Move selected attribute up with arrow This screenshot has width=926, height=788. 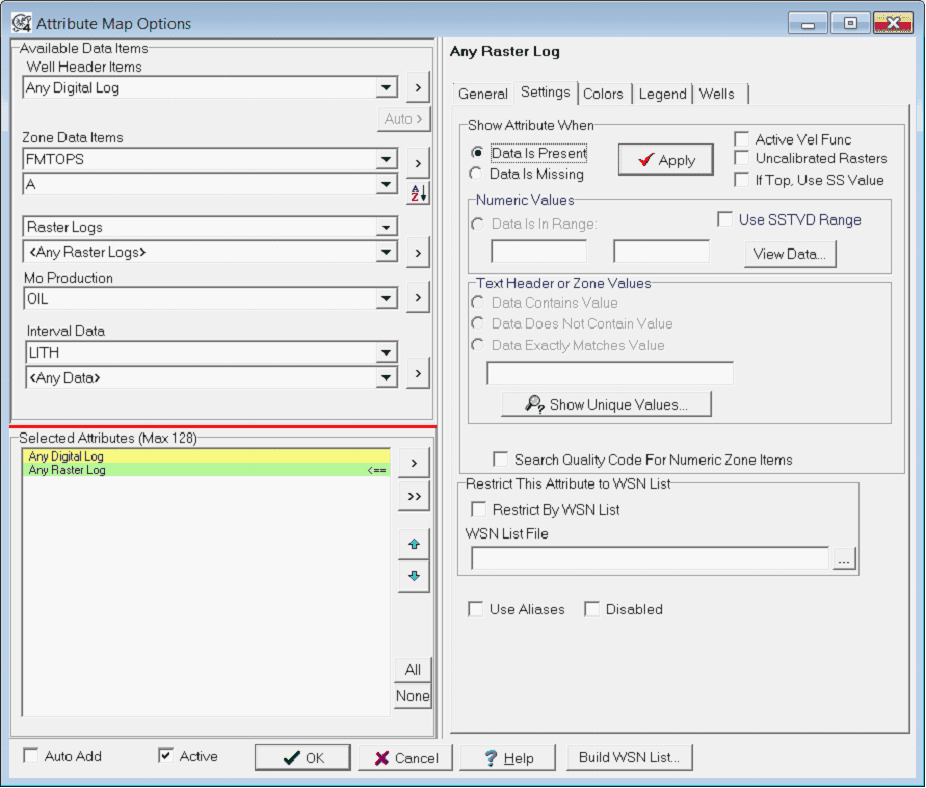(x=413, y=545)
